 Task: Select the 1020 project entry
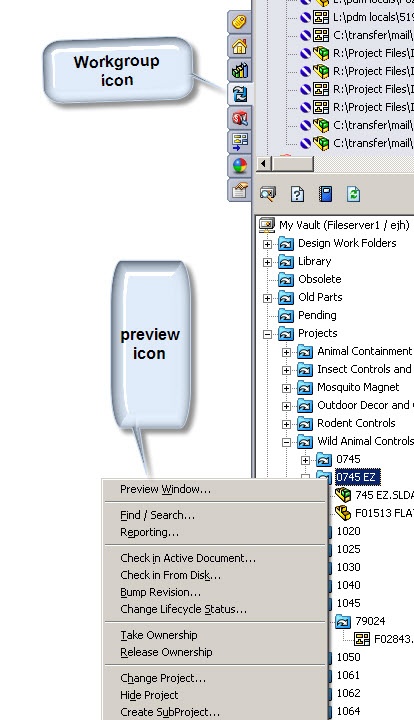click(x=348, y=531)
